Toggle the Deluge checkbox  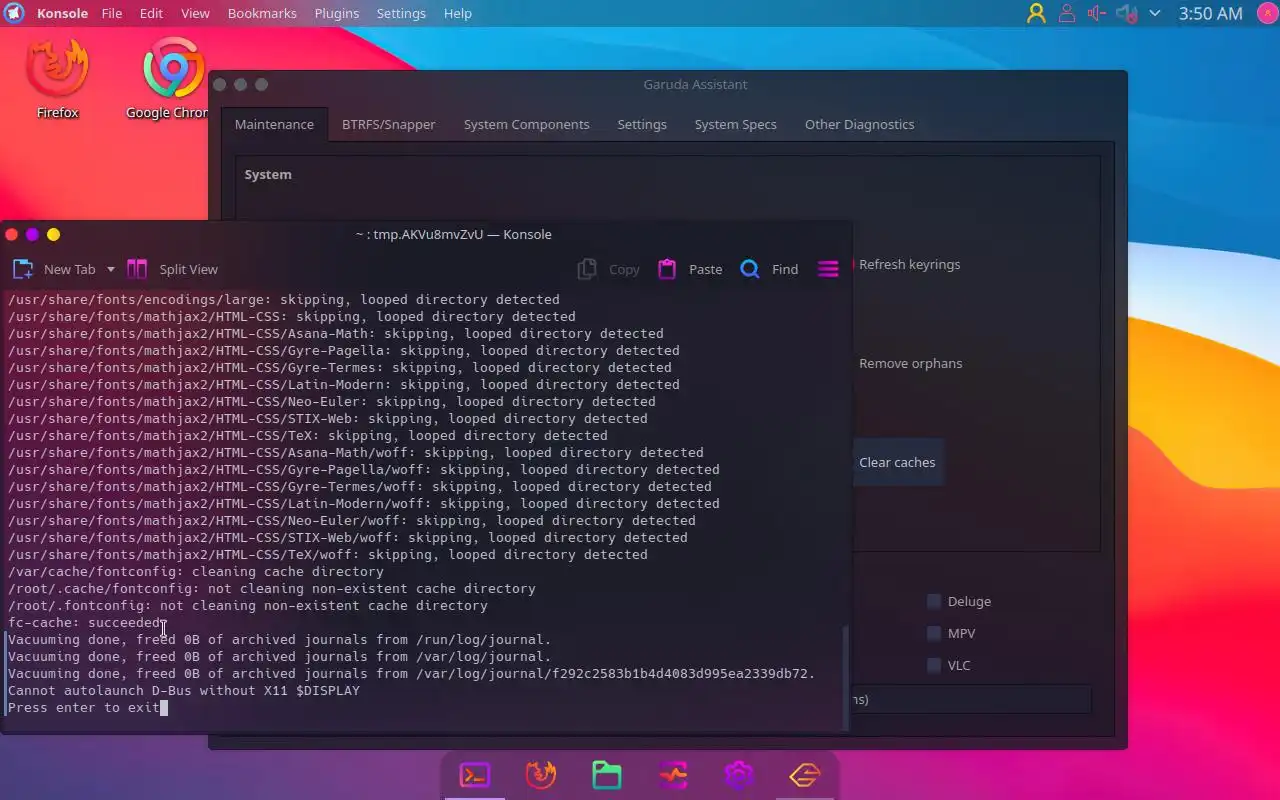click(934, 601)
